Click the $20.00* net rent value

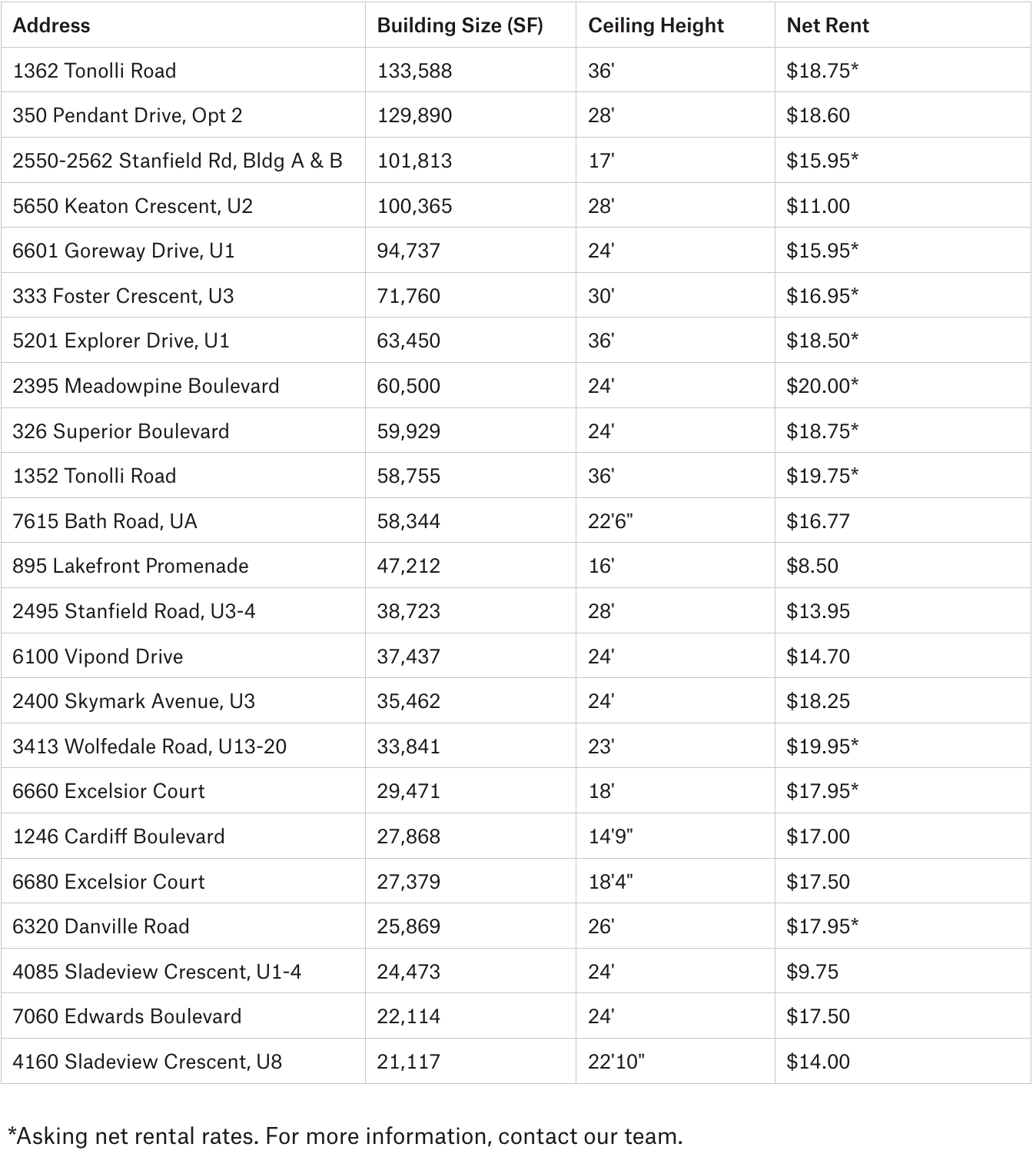point(822,386)
